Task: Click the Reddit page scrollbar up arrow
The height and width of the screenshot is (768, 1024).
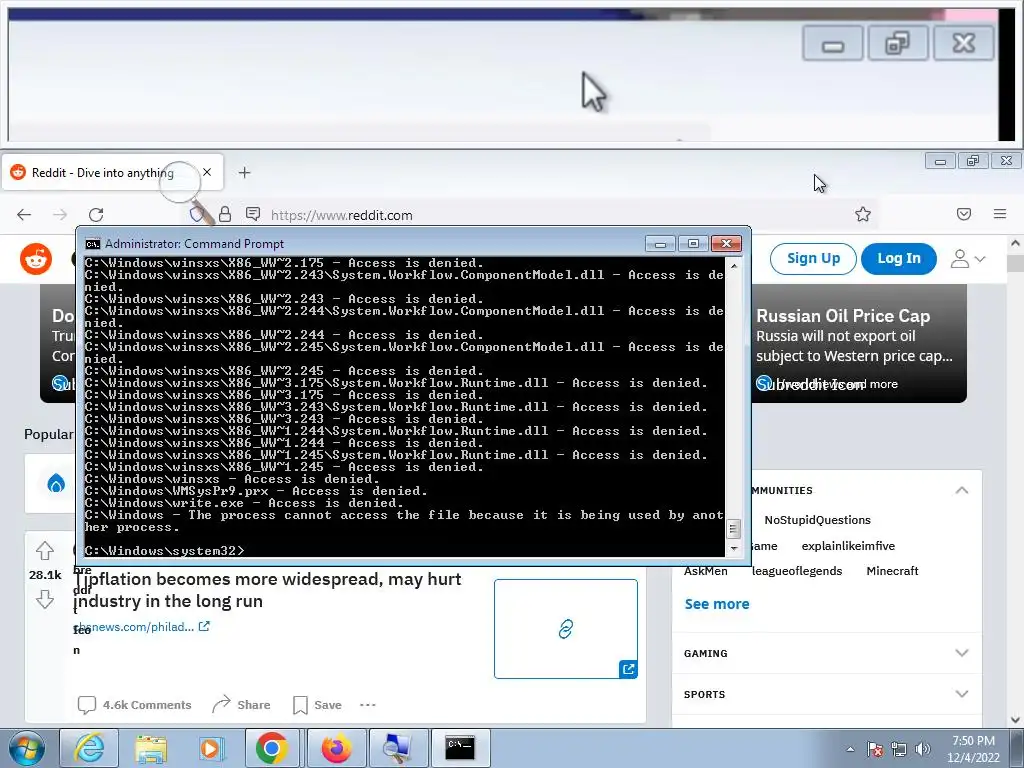Action: pyautogui.click(x=1016, y=243)
